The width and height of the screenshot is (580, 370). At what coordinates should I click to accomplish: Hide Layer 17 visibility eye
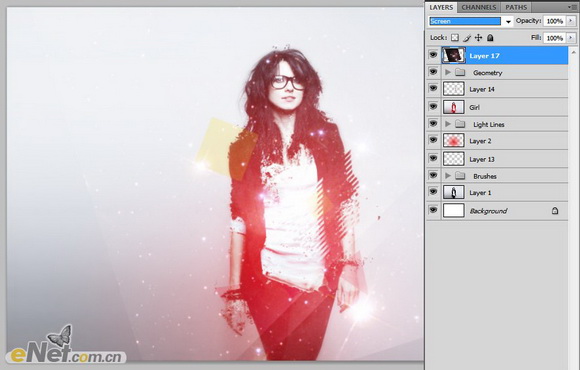pyautogui.click(x=433, y=55)
